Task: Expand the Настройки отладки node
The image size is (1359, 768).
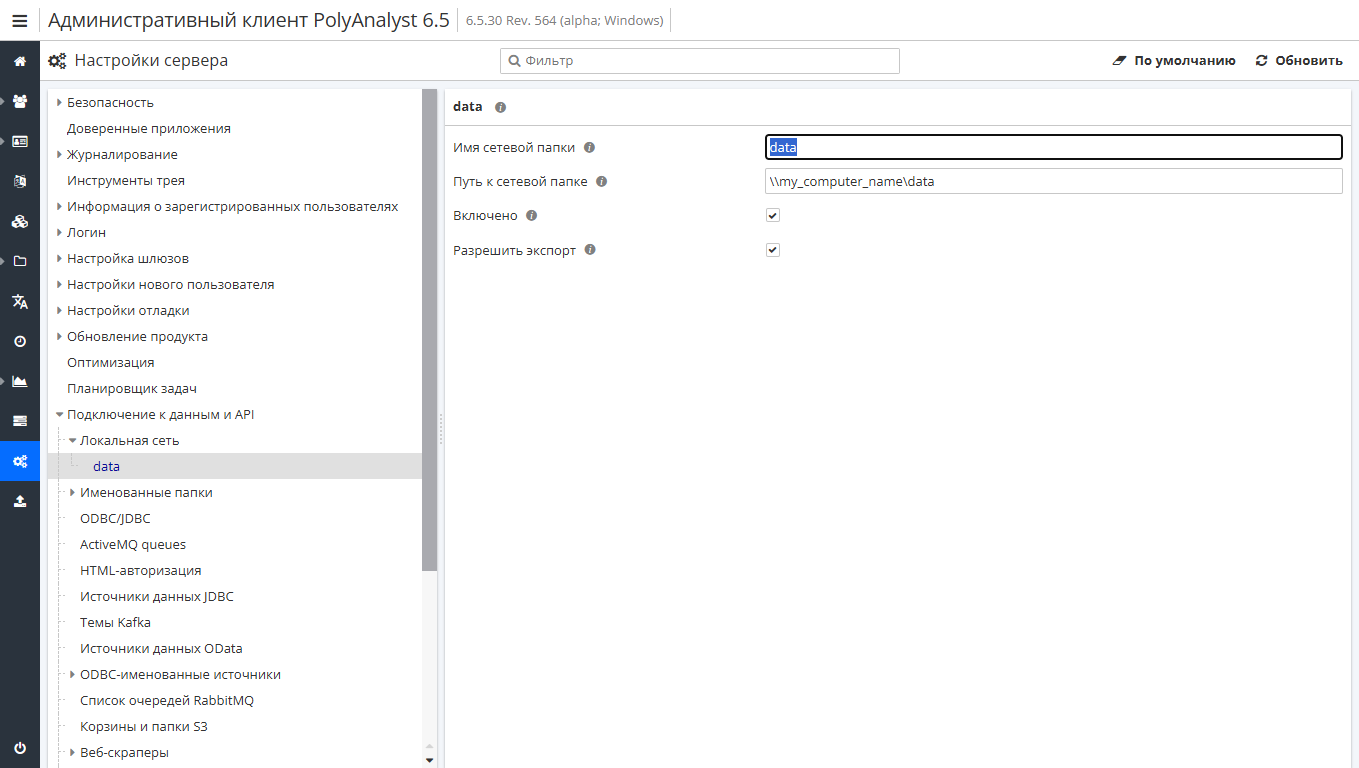Action: (60, 310)
